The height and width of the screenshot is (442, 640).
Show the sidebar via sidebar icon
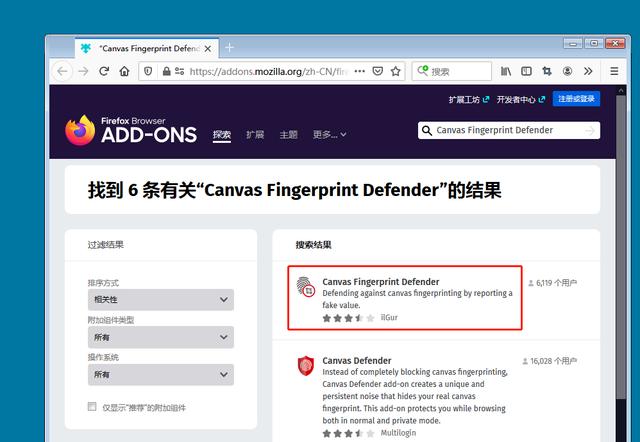click(527, 71)
